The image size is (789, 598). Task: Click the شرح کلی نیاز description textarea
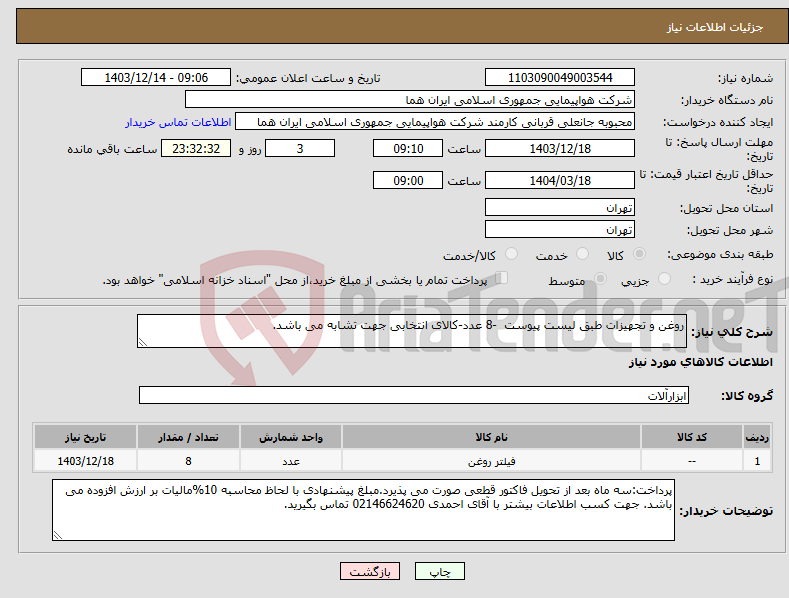pos(412,331)
